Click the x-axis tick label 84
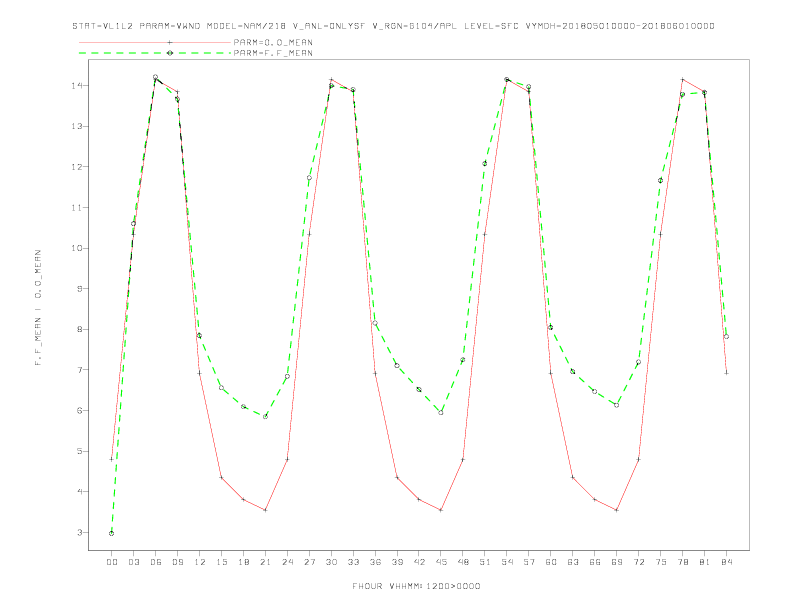The image size is (792, 612). pos(727,562)
